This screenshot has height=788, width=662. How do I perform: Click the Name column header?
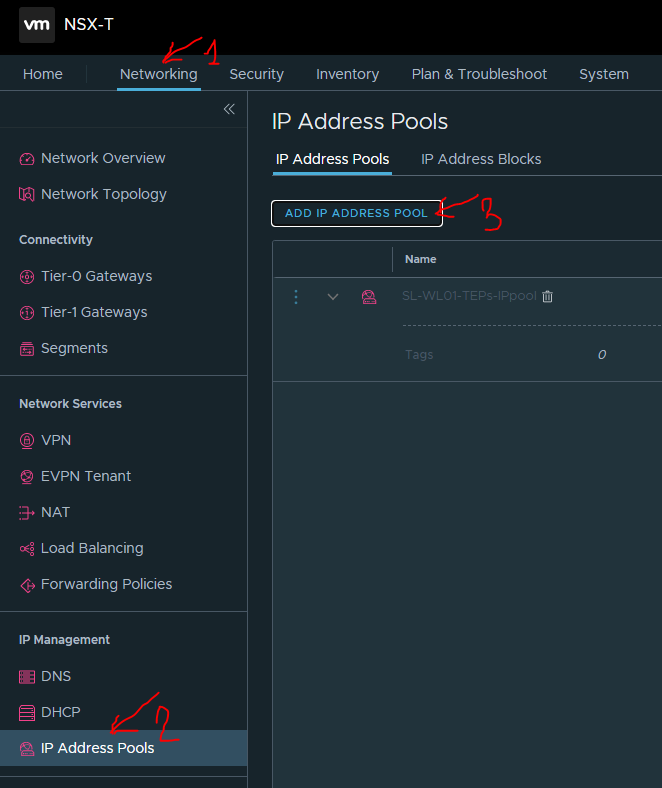pos(421,259)
